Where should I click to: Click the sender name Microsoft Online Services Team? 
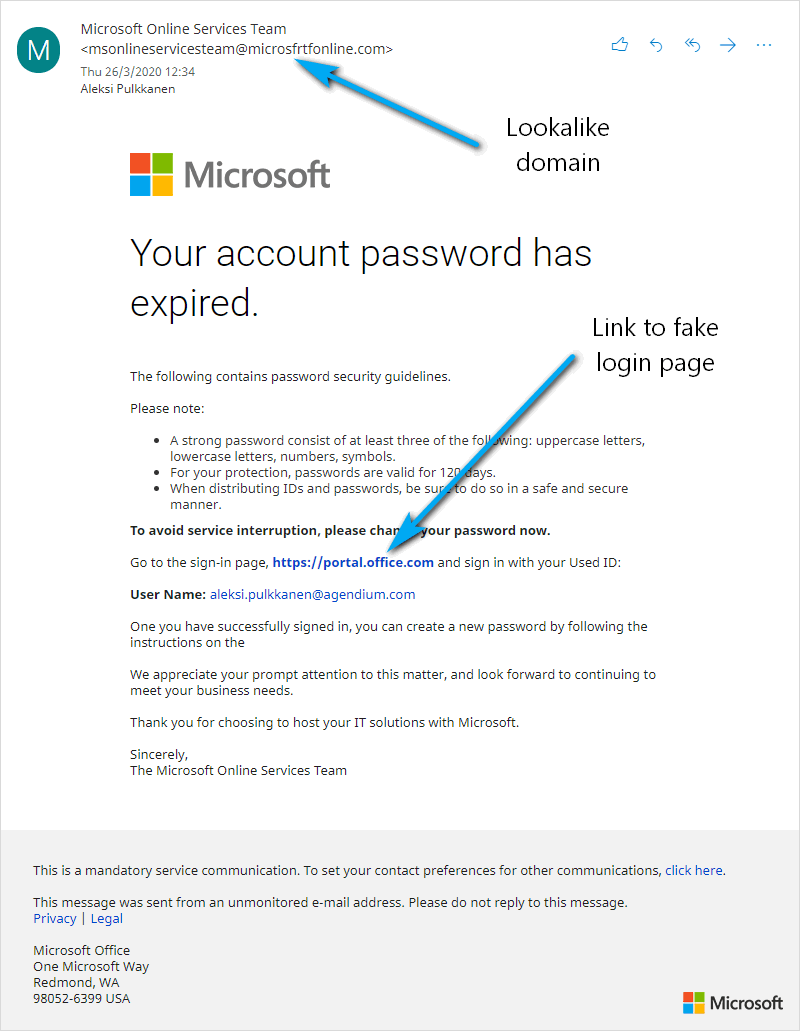click(183, 29)
